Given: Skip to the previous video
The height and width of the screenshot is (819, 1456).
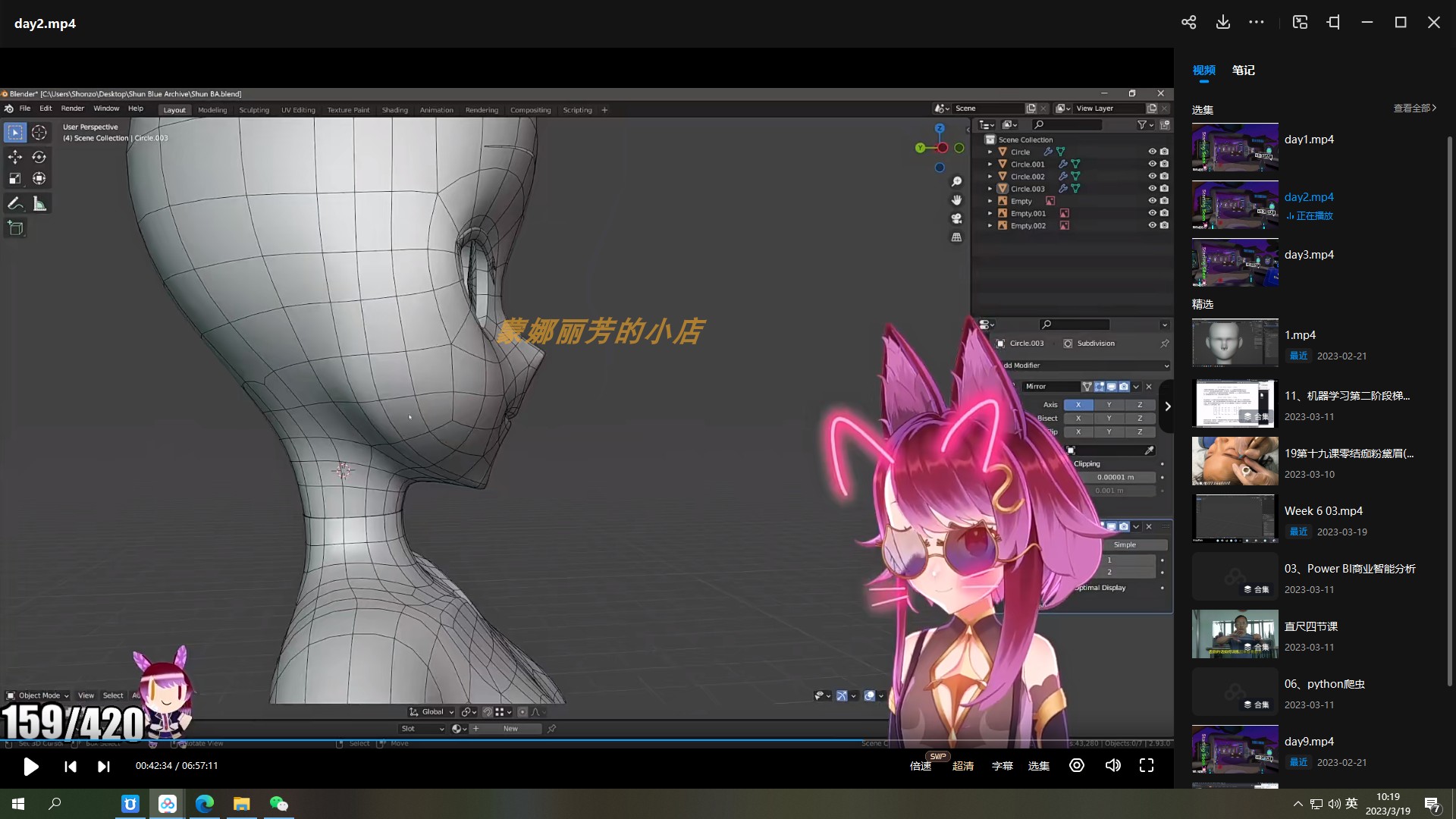Looking at the screenshot, I should click(71, 766).
